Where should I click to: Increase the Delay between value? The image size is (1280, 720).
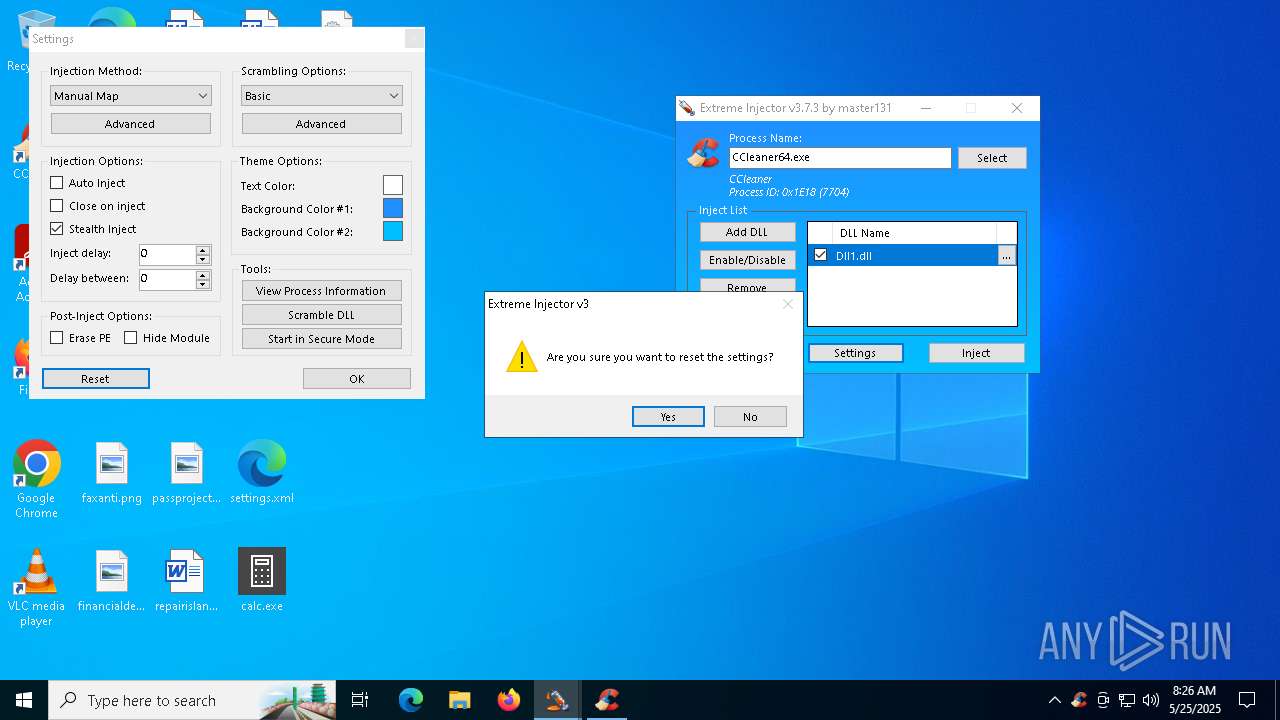click(203, 274)
